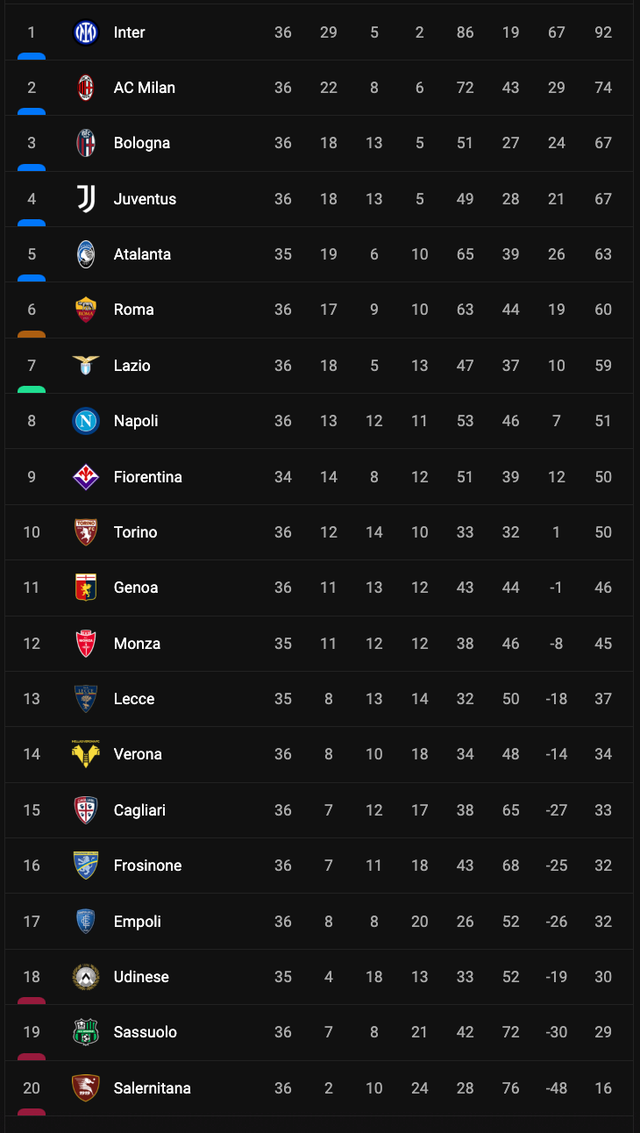Viewport: 640px width, 1133px height.
Task: Click the Empoli team name
Action: click(x=137, y=921)
